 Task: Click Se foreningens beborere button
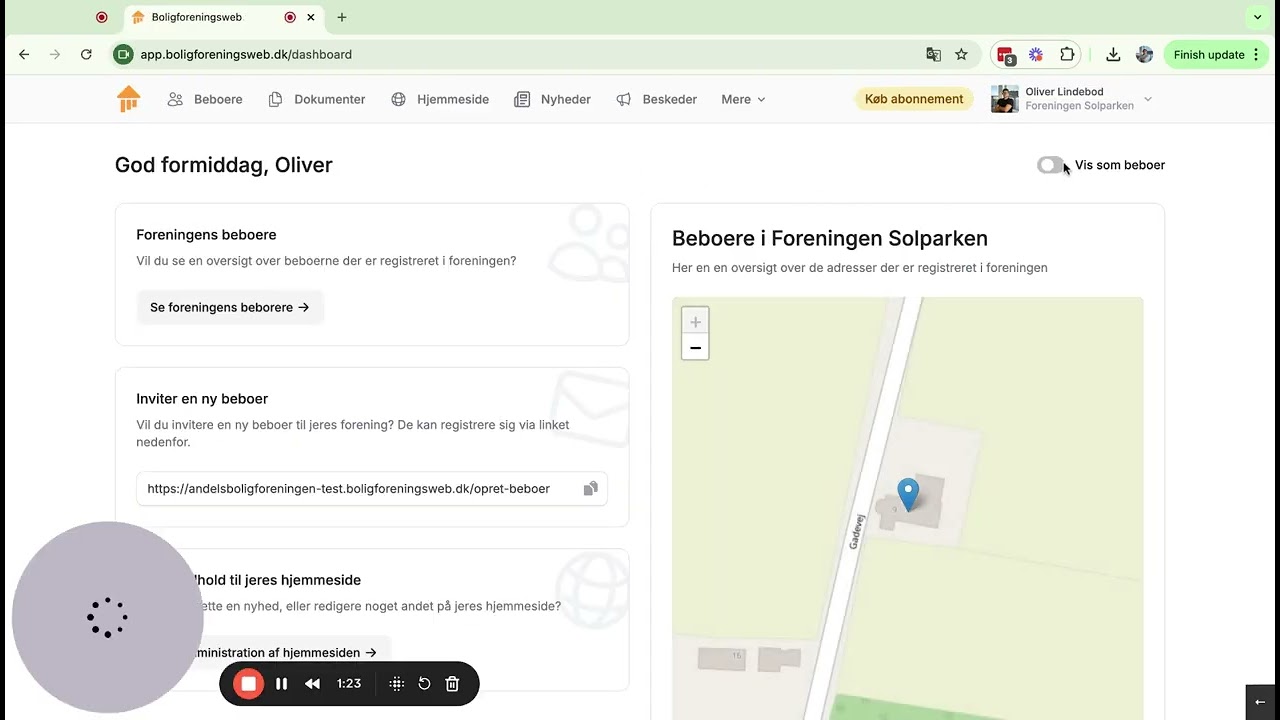coord(230,307)
